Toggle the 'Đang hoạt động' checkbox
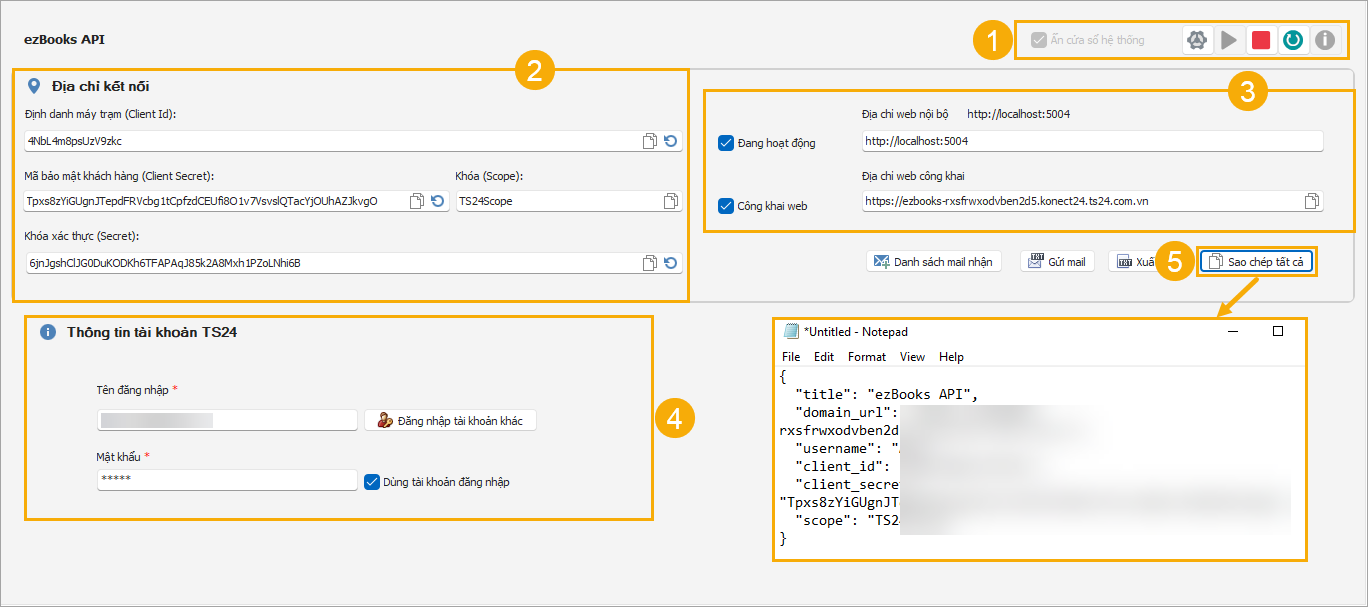 [x=726, y=143]
